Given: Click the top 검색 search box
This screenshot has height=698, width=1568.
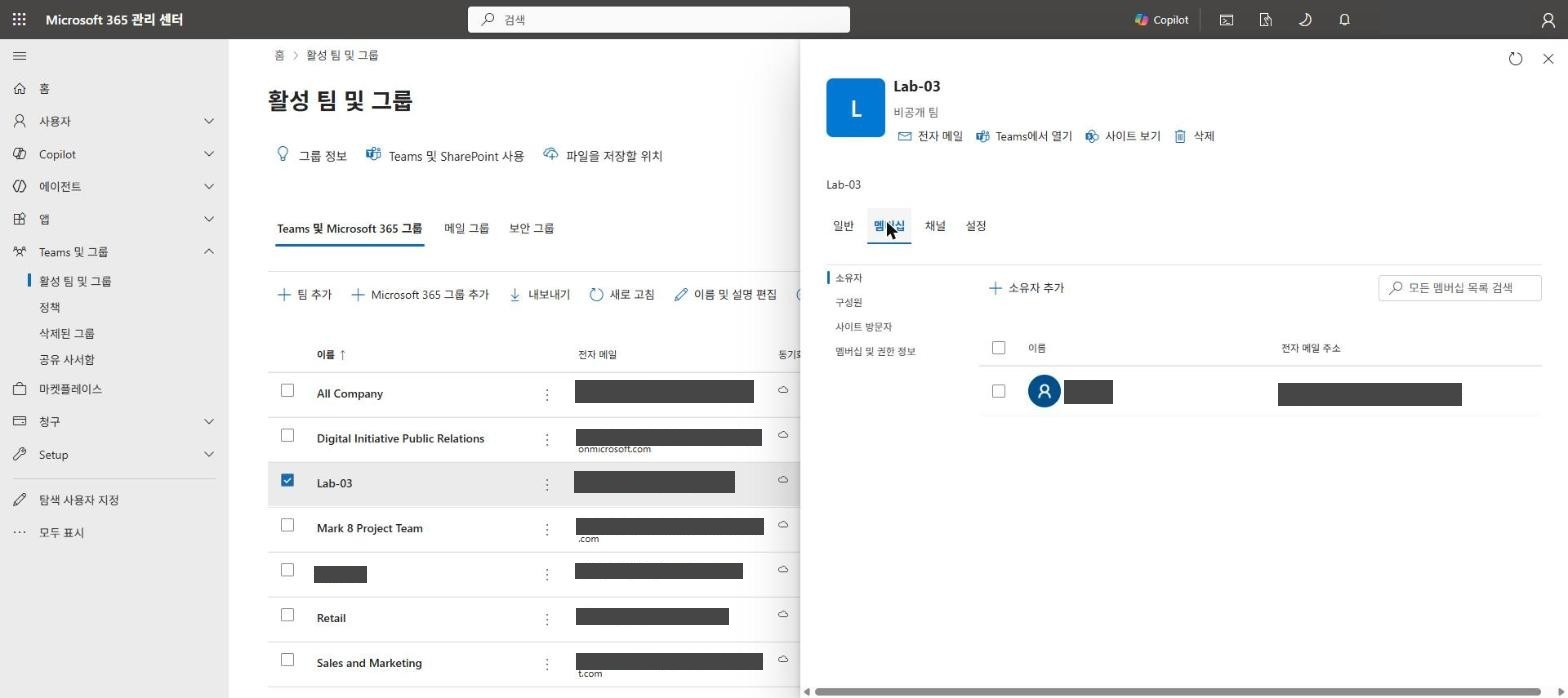Looking at the screenshot, I should point(659,19).
